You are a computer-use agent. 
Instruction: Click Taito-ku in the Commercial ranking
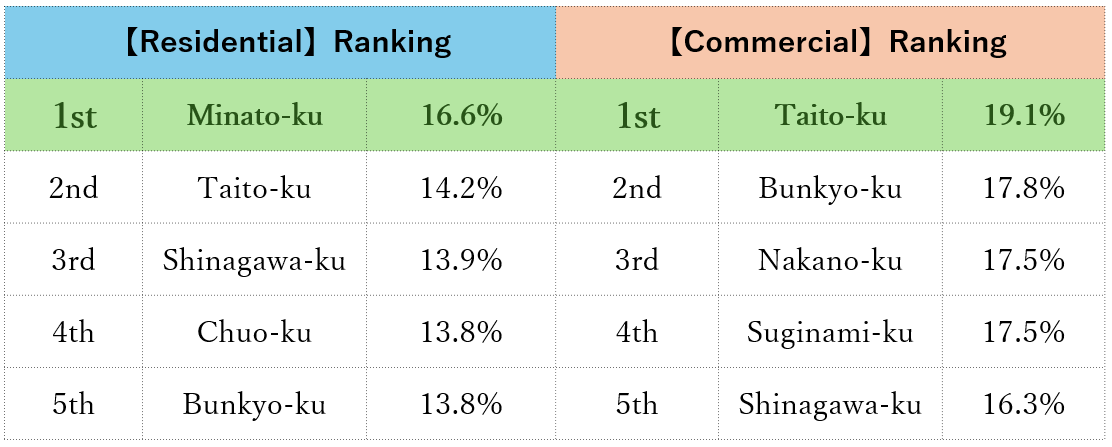(830, 116)
